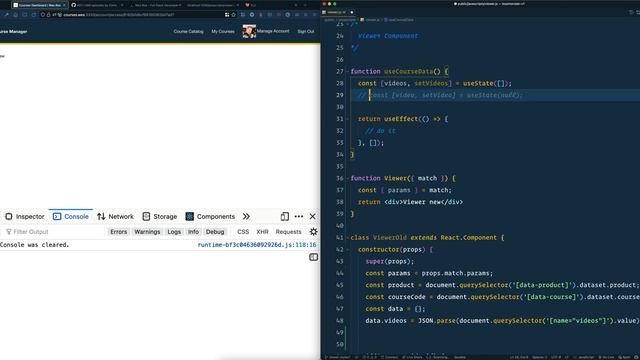The image size is (640, 360).
Task: Enable the XHR console filter
Action: [262, 232]
